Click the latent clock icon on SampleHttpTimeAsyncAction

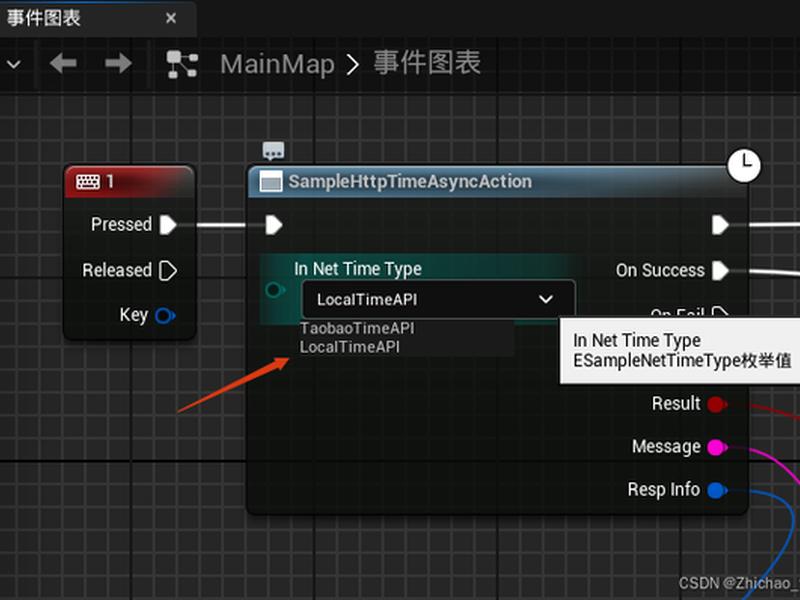[x=744, y=166]
